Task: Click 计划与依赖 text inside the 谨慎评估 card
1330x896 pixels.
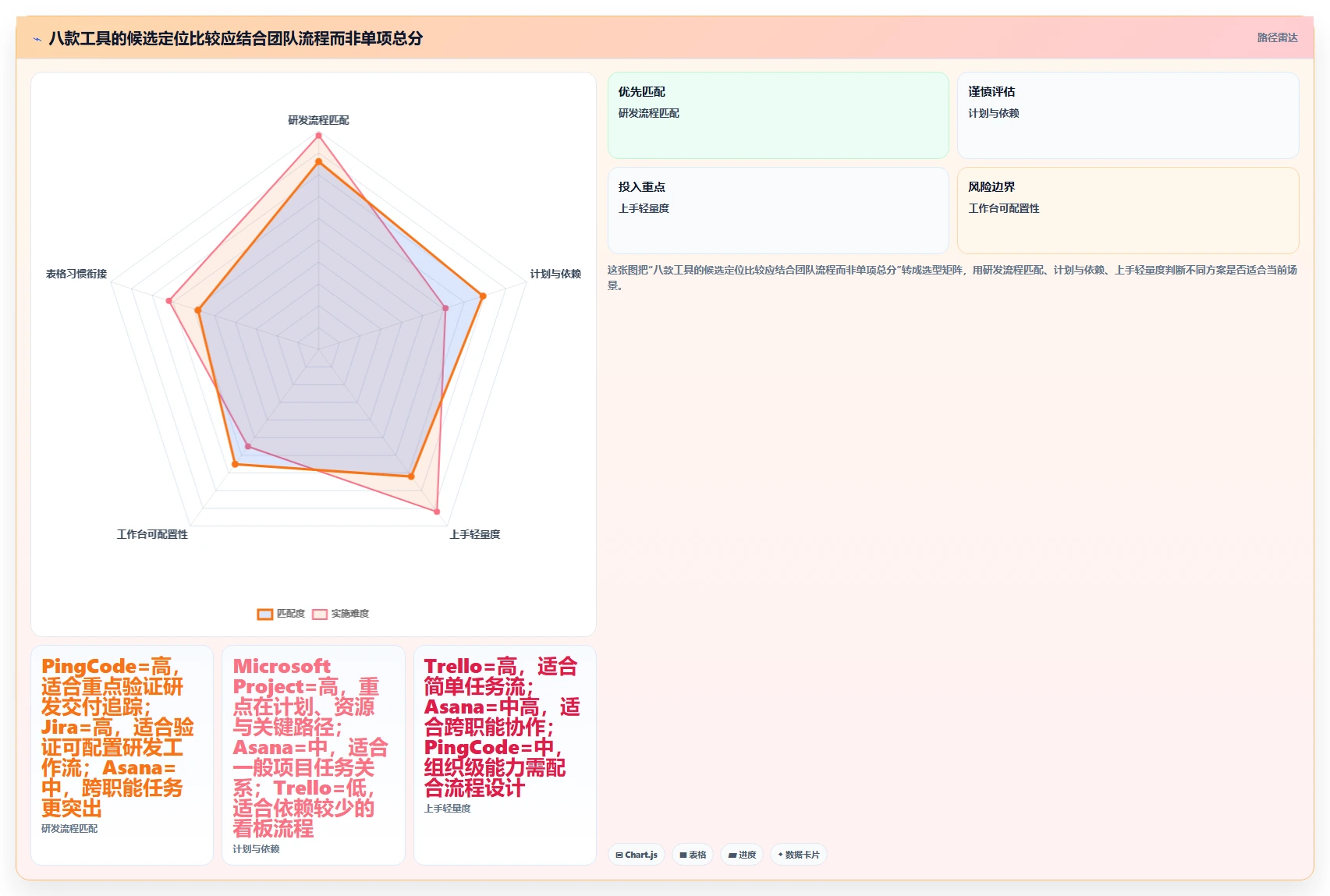Action: coord(994,113)
